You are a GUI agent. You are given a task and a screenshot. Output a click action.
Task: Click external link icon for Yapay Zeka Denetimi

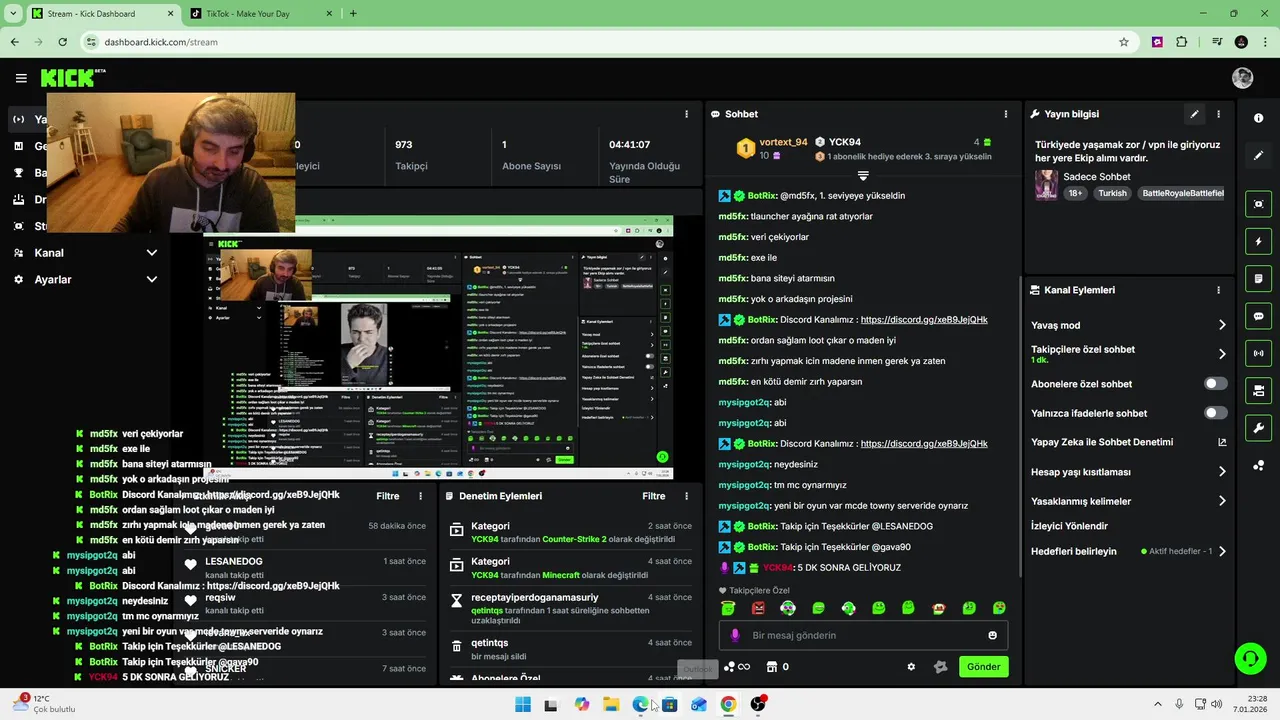pyautogui.click(x=1222, y=442)
